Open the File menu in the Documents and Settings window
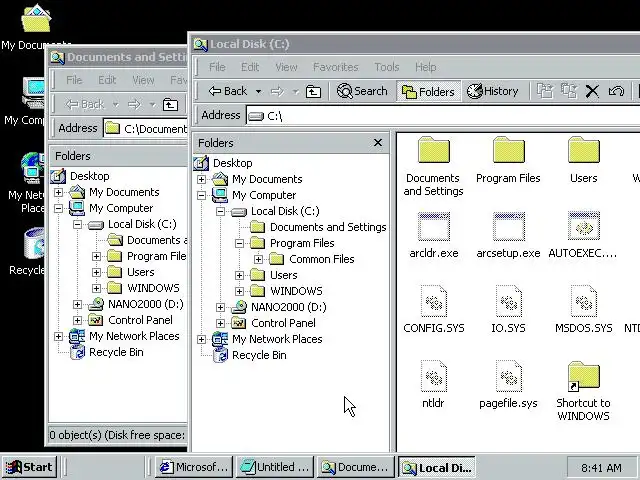The image size is (640, 480). pyautogui.click(x=74, y=80)
